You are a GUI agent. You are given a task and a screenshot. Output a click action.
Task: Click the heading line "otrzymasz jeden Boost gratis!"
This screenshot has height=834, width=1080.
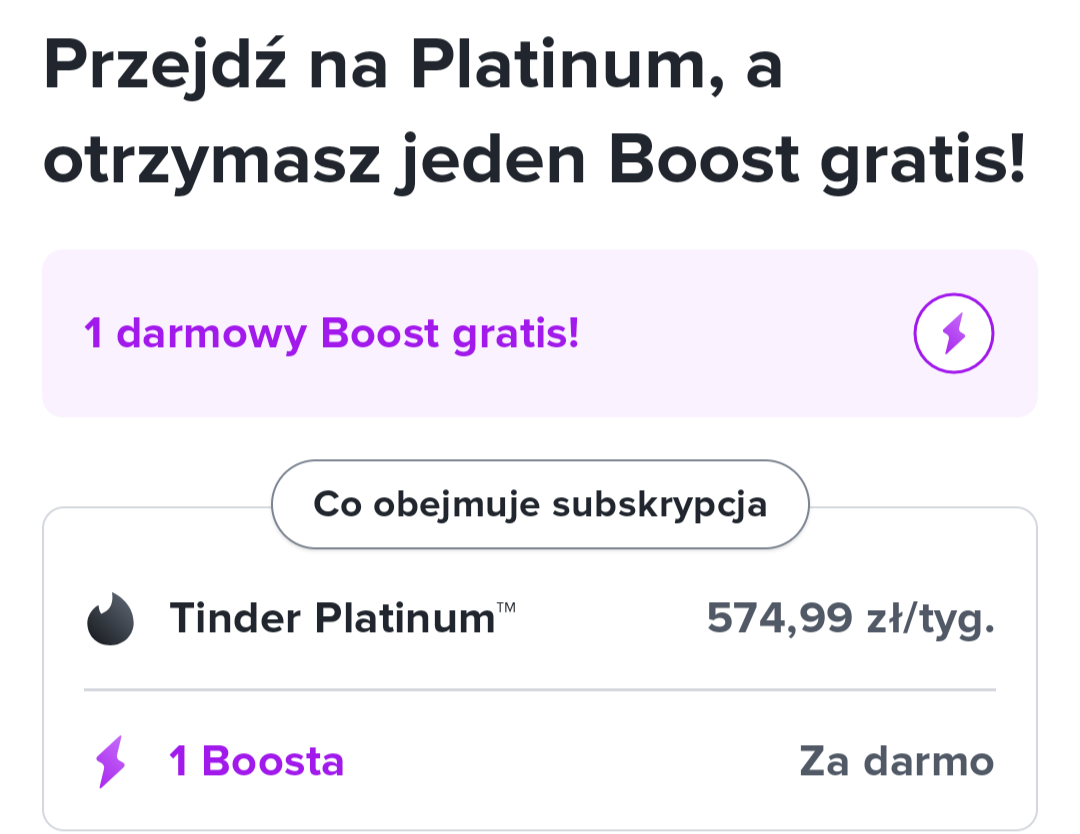click(x=535, y=164)
